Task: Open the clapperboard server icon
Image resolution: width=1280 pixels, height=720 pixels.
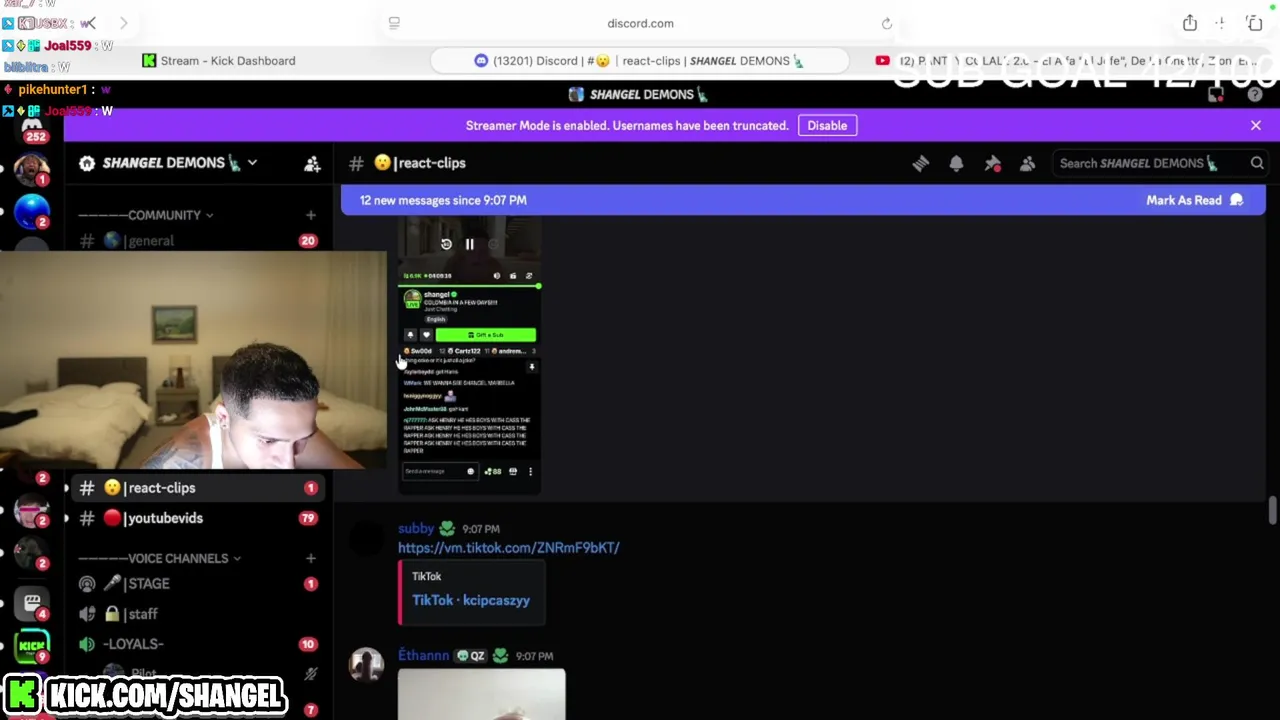Action: [32, 603]
